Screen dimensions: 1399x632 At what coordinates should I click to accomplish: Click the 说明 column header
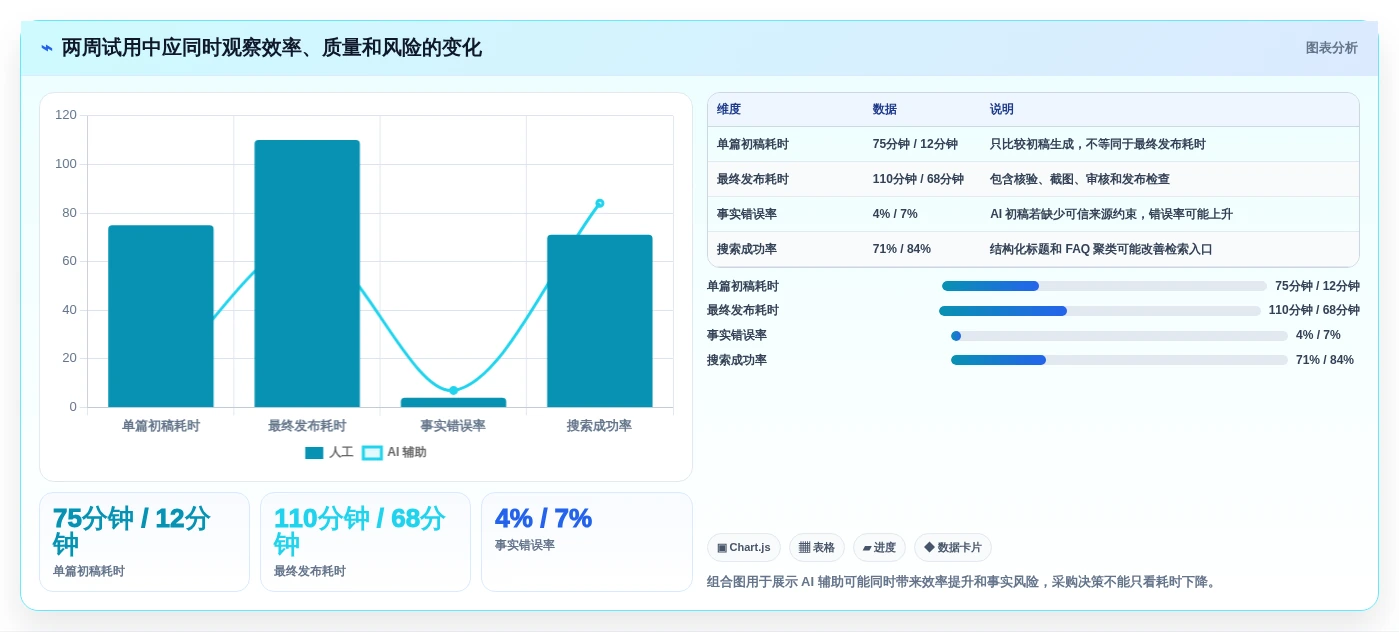(x=1002, y=110)
